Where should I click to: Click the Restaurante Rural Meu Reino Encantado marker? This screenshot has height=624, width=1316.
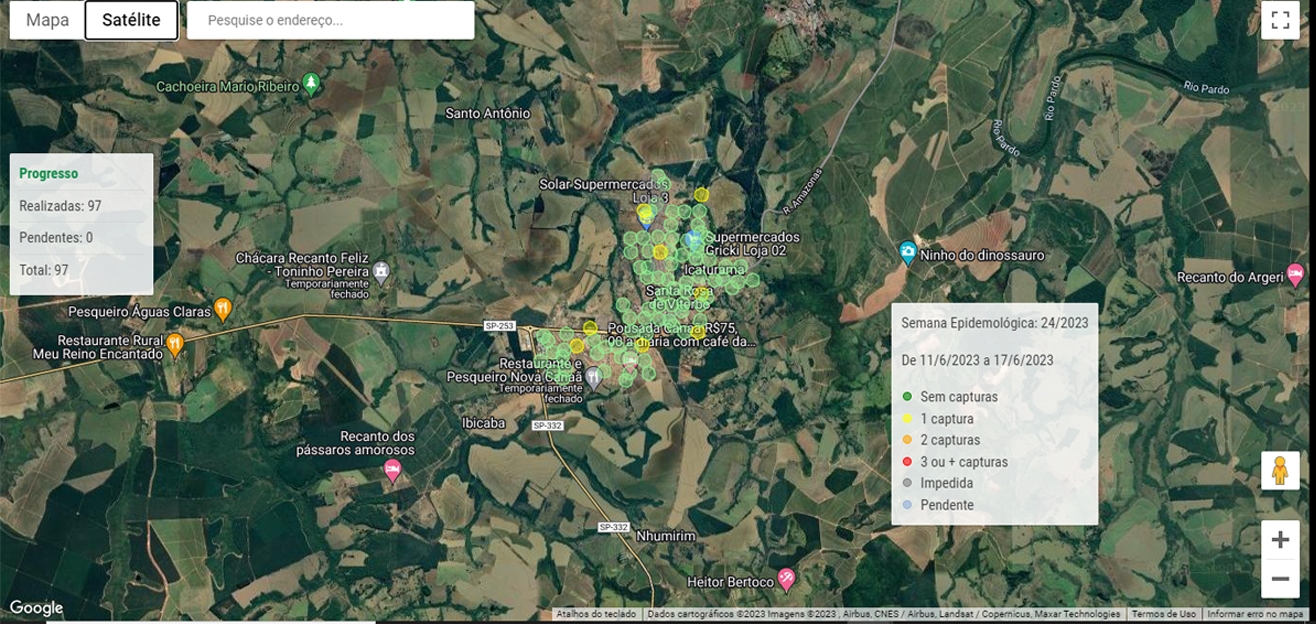[176, 345]
